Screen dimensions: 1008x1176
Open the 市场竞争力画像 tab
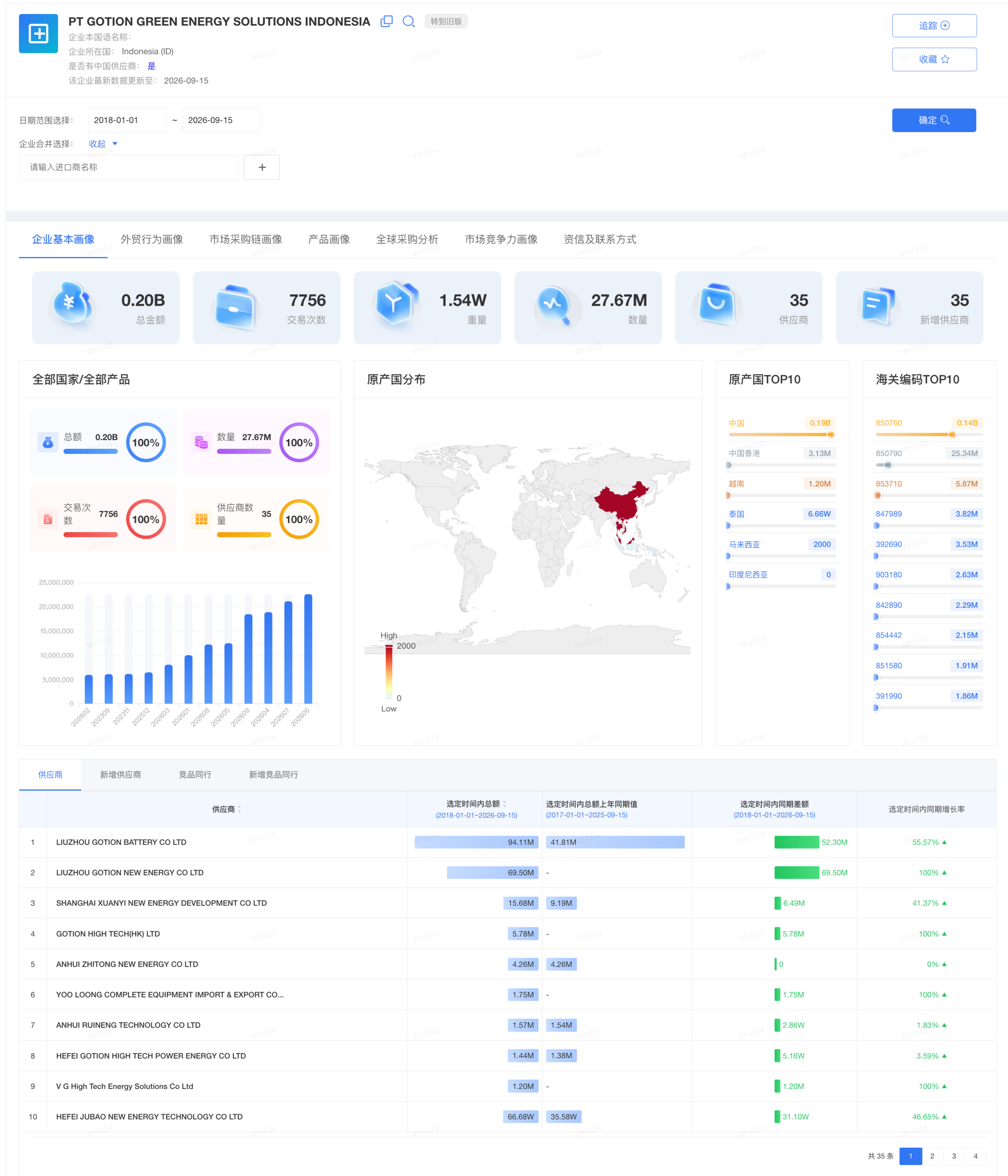point(501,239)
